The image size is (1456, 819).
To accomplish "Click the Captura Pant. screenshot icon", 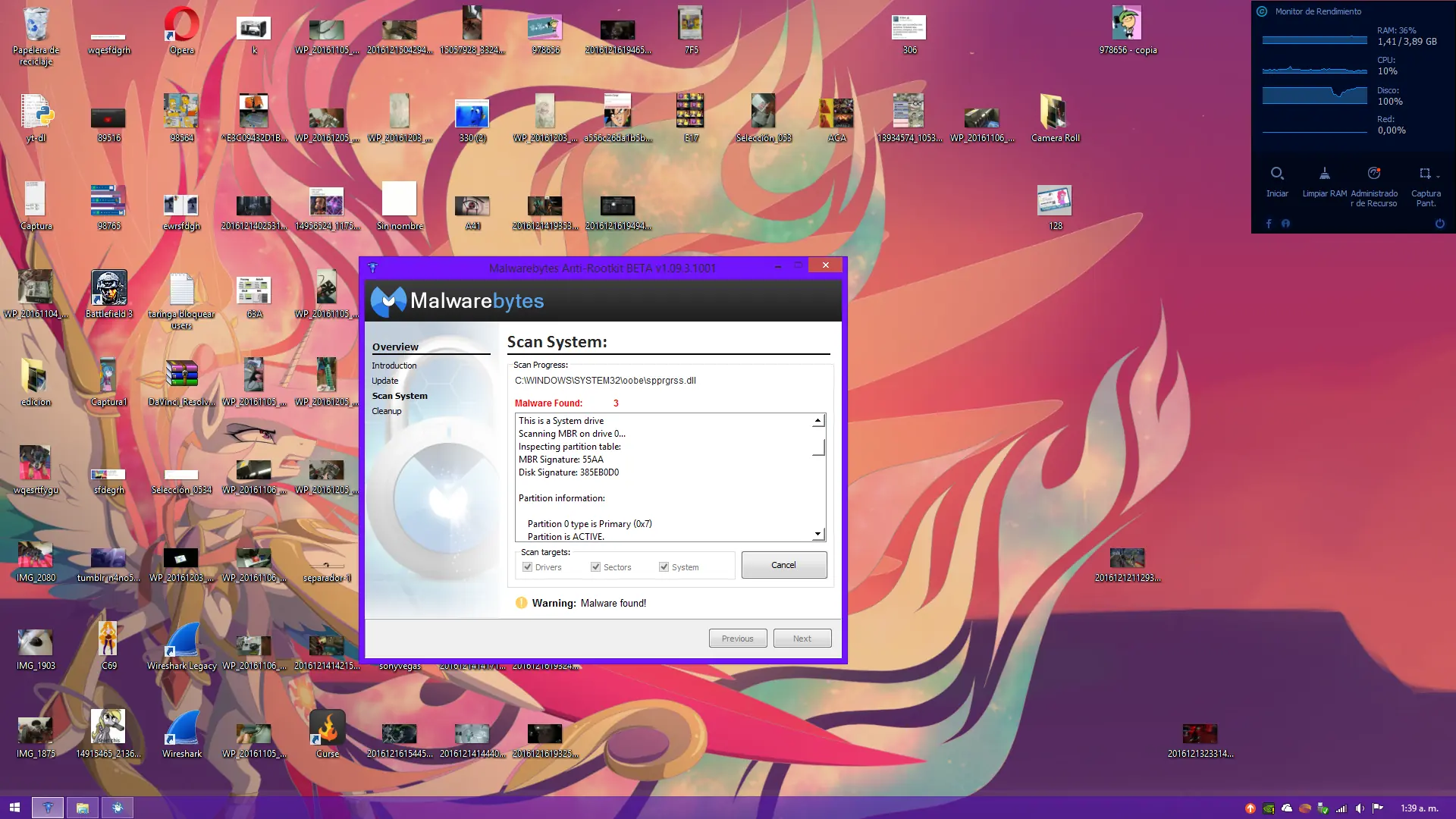I will [1425, 174].
